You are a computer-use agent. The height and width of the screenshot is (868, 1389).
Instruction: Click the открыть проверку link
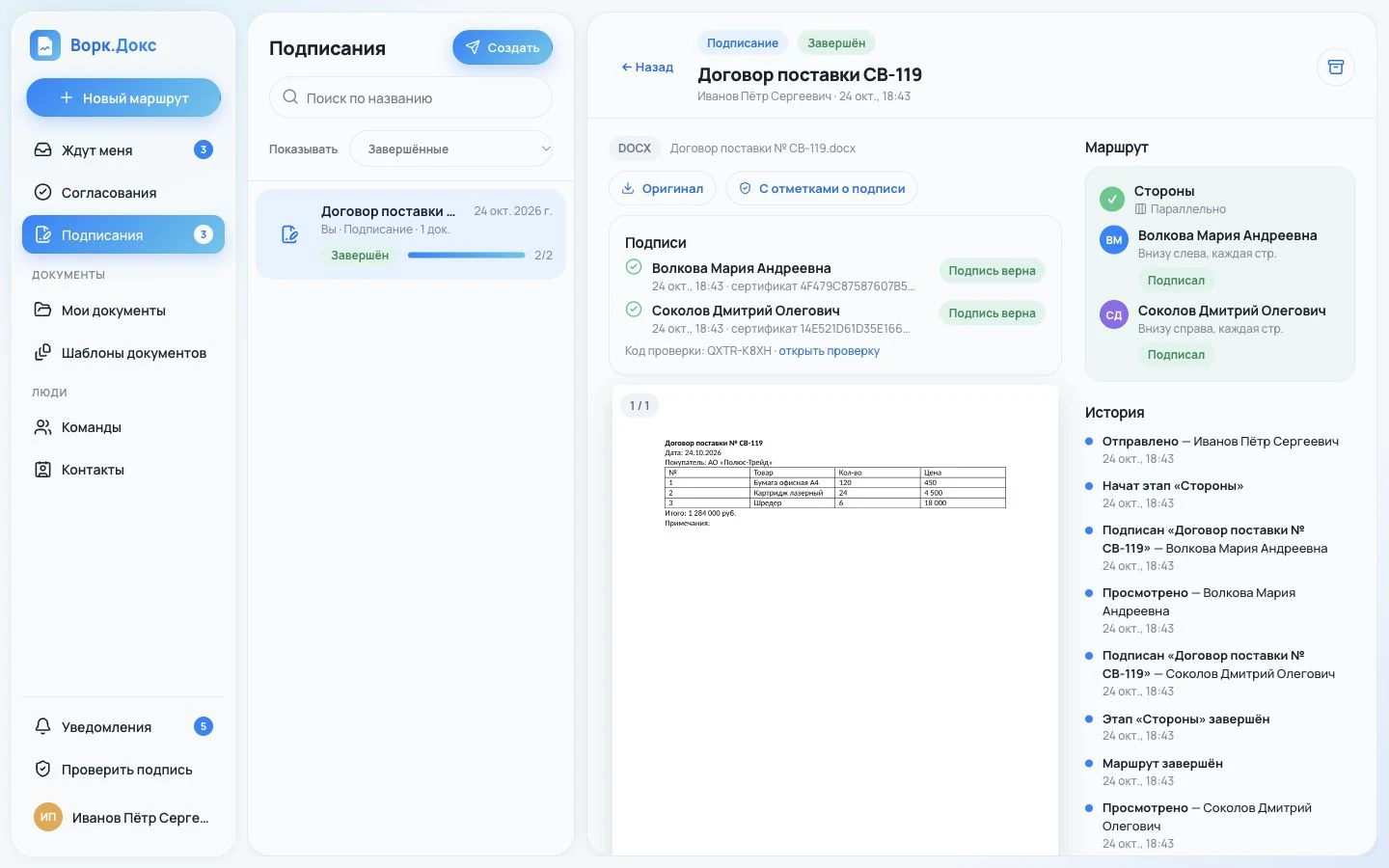830,351
